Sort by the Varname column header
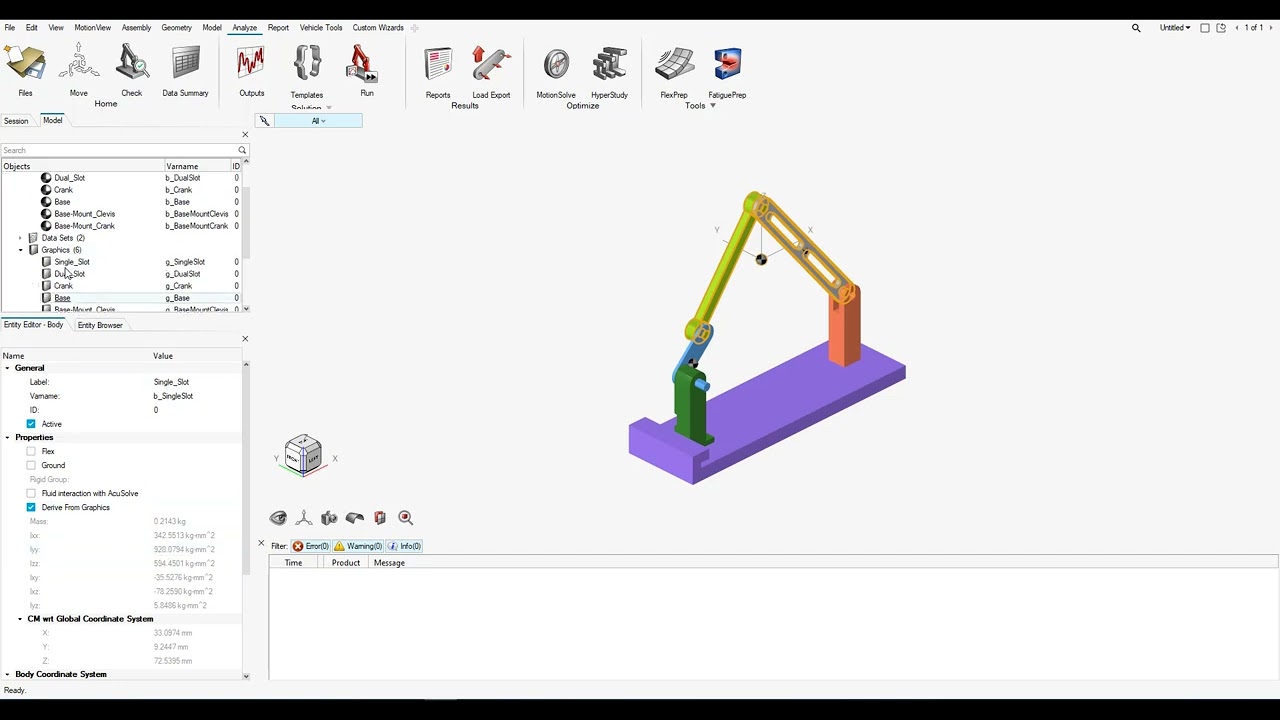 coord(197,166)
